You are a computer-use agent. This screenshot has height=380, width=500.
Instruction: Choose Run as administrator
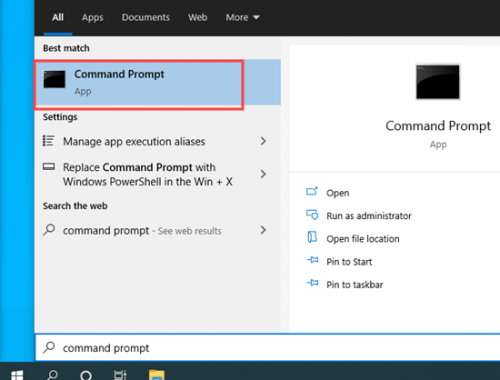pyautogui.click(x=369, y=216)
